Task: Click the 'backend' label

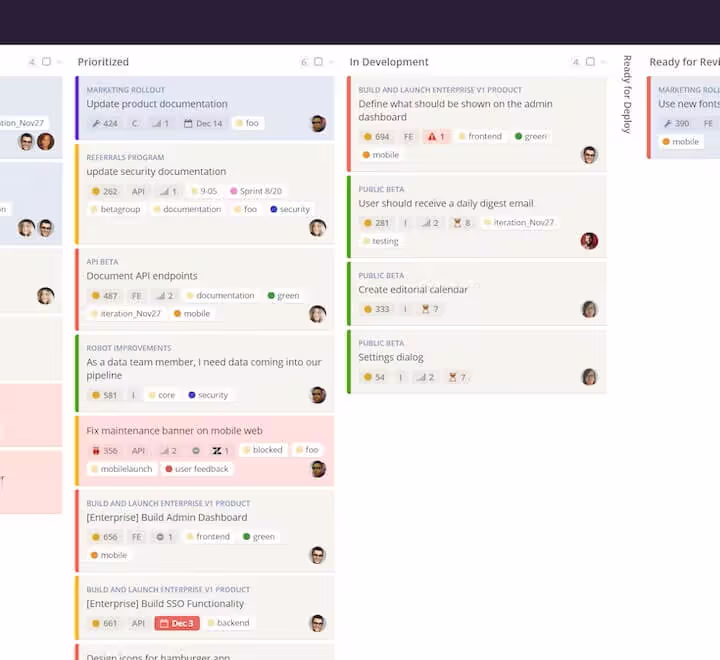Action: click(x=228, y=623)
